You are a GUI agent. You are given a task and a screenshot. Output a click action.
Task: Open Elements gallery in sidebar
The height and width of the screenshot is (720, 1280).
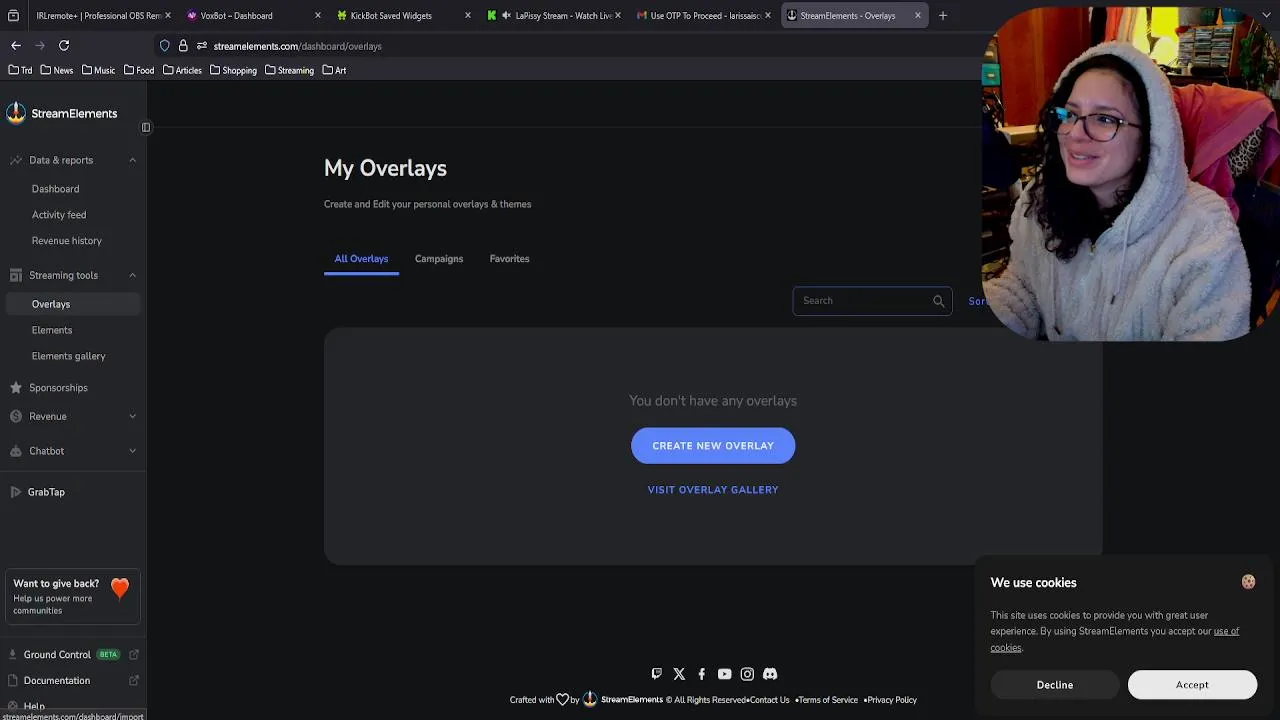[68, 356]
